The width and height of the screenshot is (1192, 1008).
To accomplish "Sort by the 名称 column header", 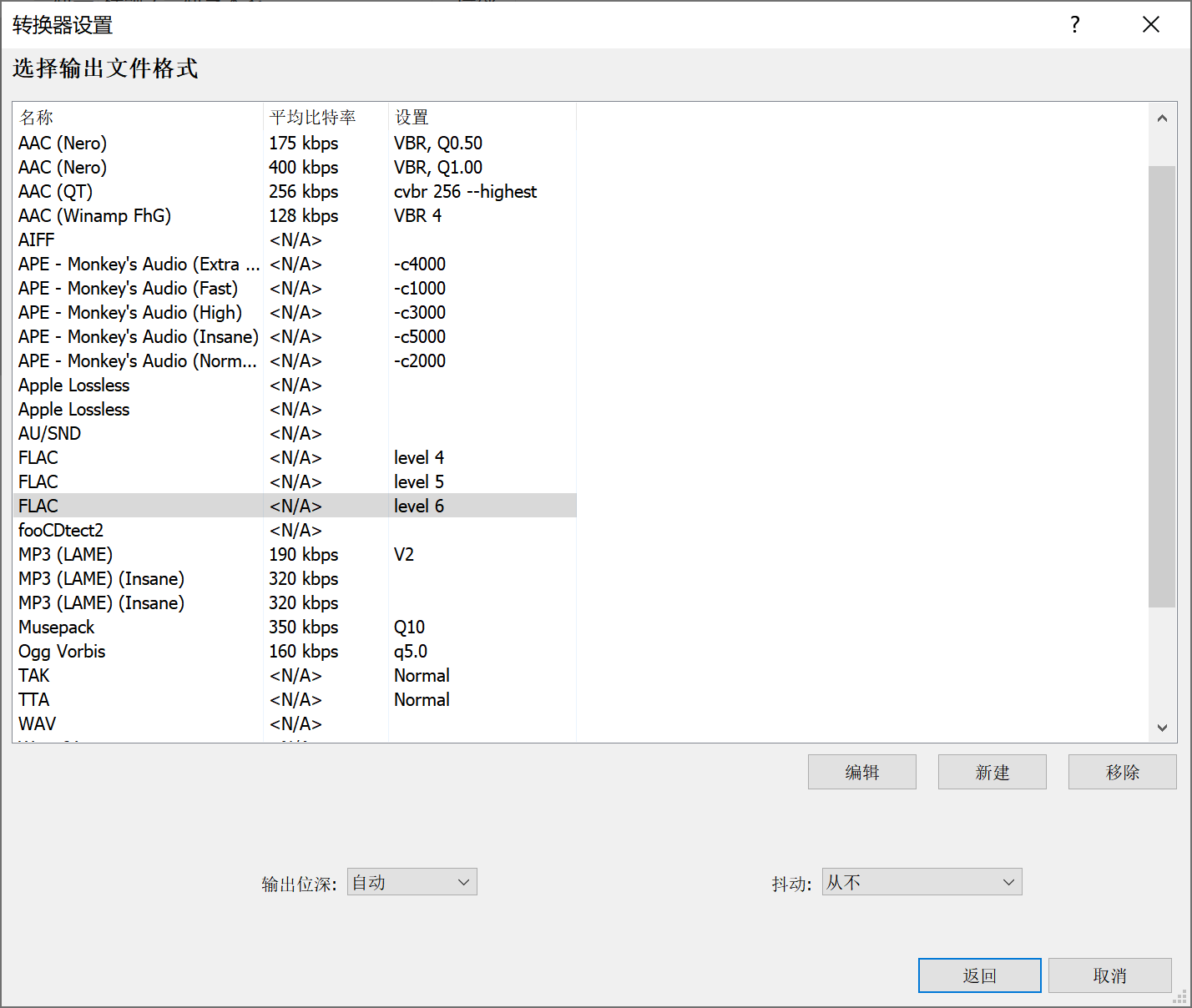I will tap(138, 117).
